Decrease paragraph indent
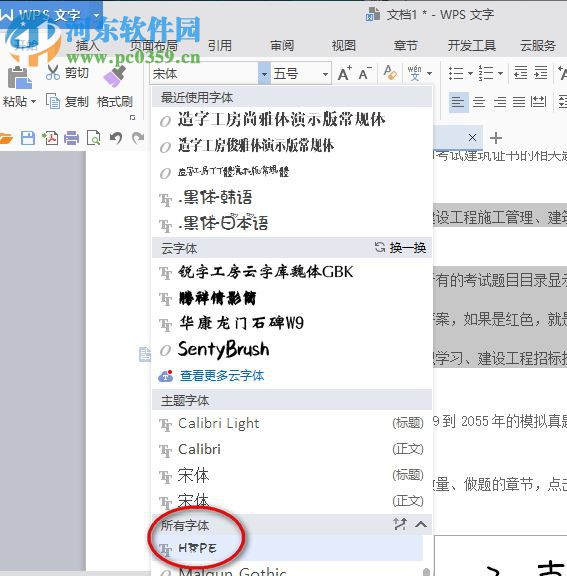This screenshot has height=576, width=567. pyautogui.click(x=520, y=73)
